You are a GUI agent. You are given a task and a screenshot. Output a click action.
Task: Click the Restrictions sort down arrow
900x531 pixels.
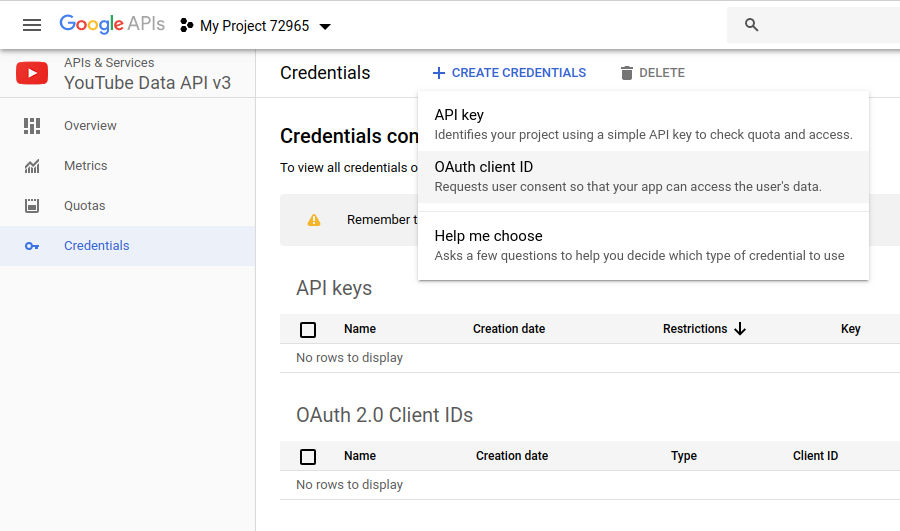coord(740,329)
